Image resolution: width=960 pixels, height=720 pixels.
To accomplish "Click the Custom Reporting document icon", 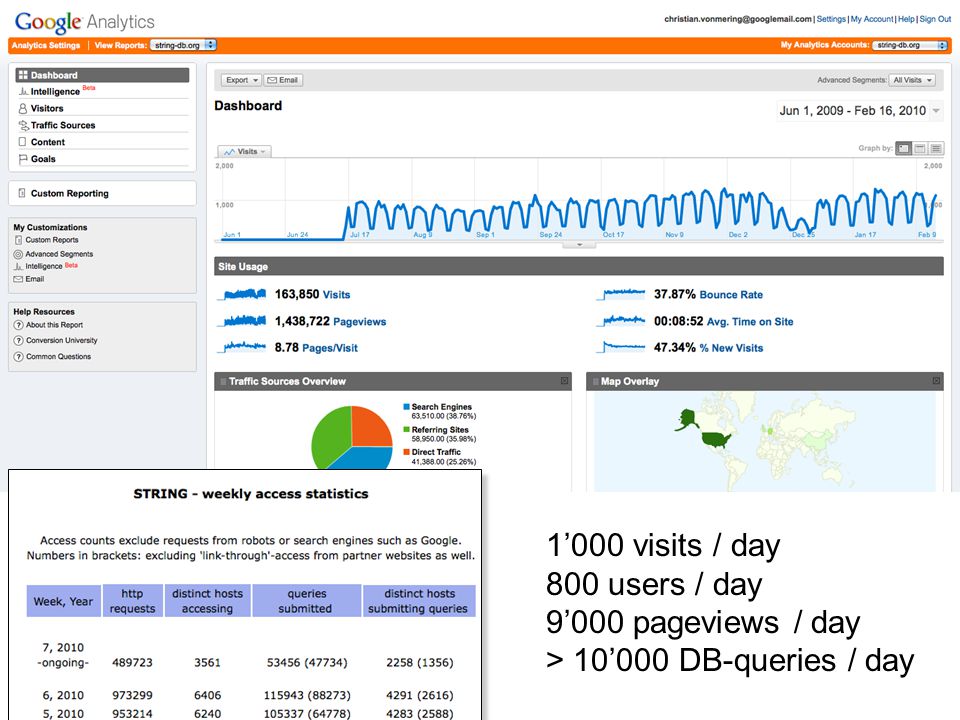I will click(22, 193).
